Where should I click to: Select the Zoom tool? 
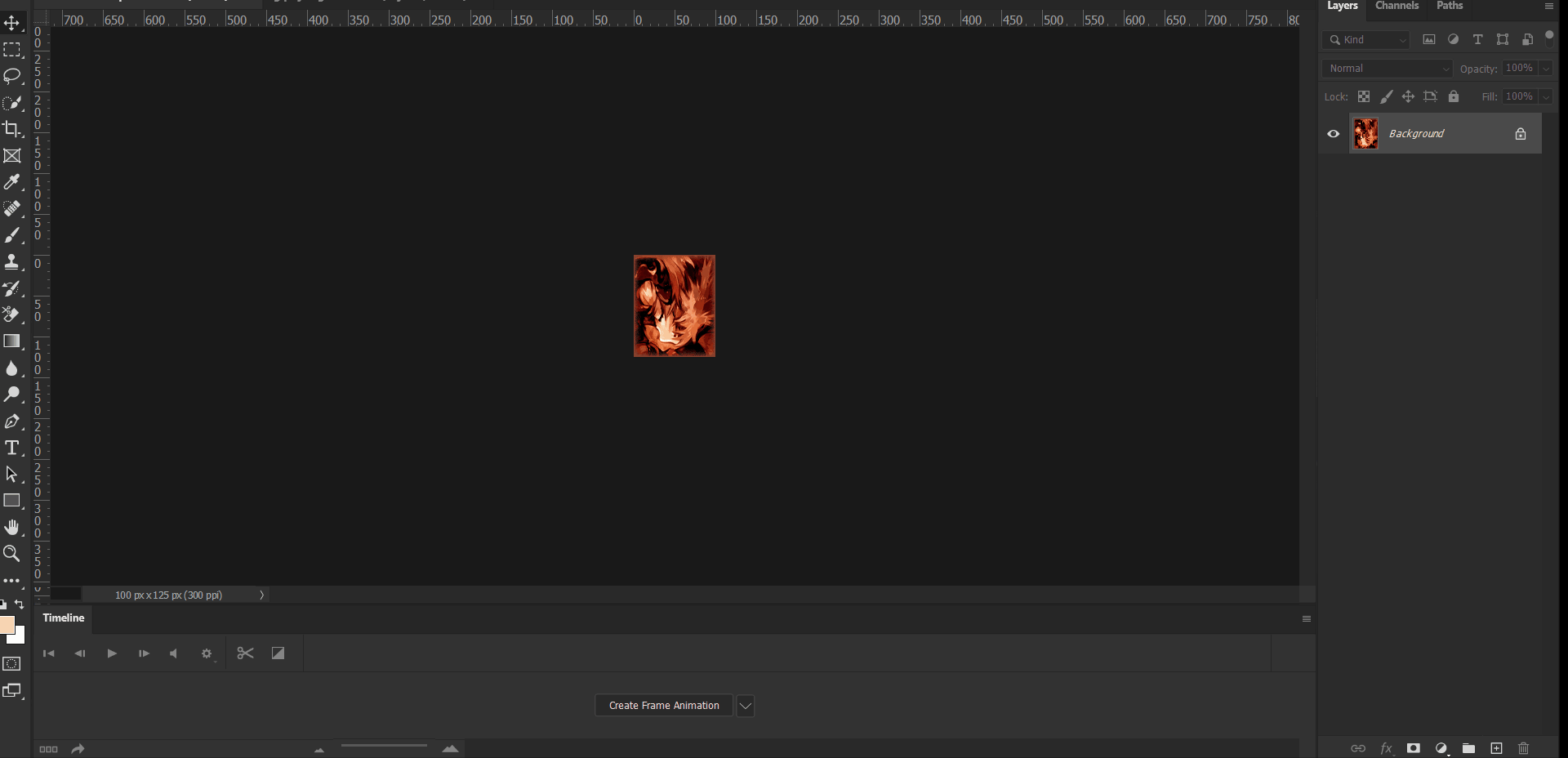(x=11, y=554)
